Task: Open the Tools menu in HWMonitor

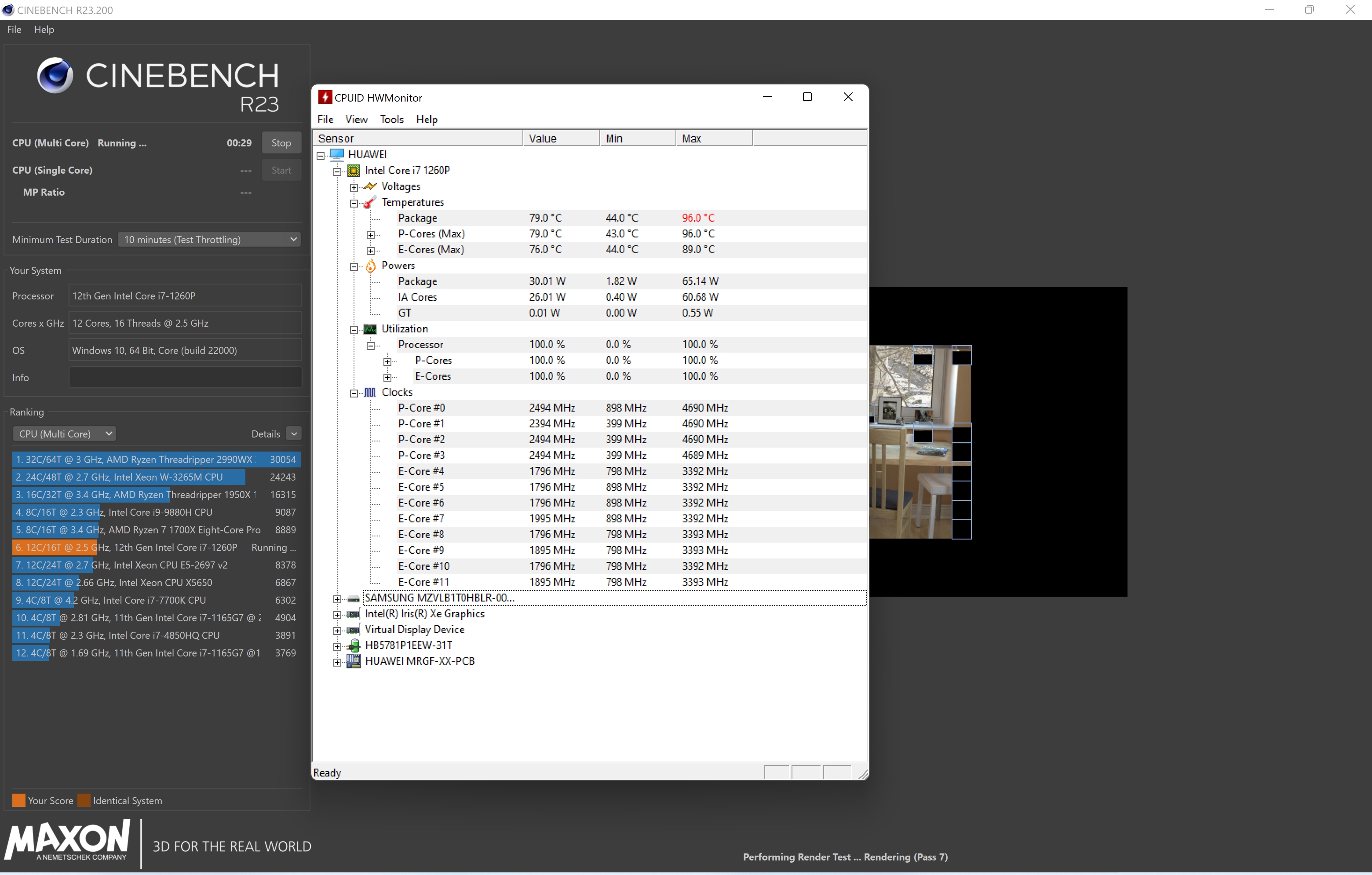Action: (391, 119)
